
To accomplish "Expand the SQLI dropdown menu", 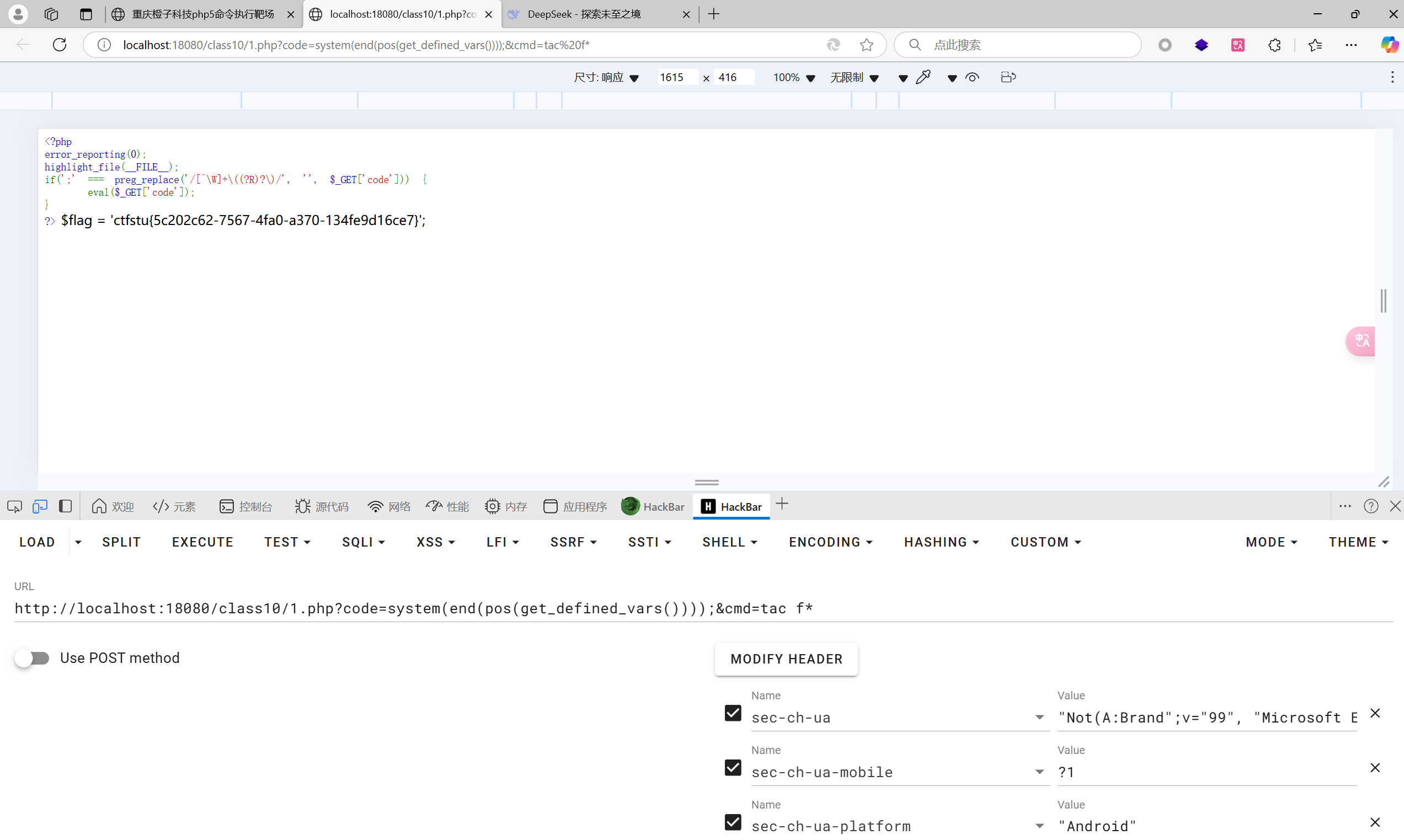I will point(363,542).
